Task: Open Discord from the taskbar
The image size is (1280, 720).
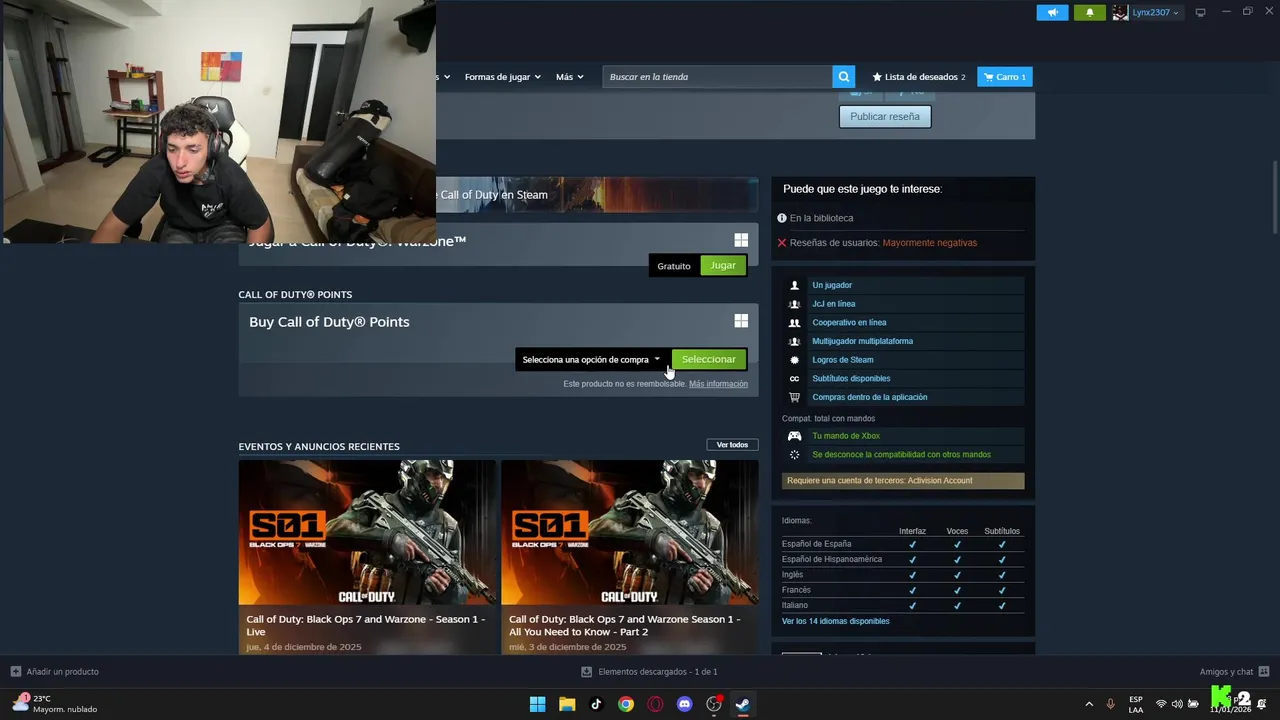Action: click(x=684, y=704)
